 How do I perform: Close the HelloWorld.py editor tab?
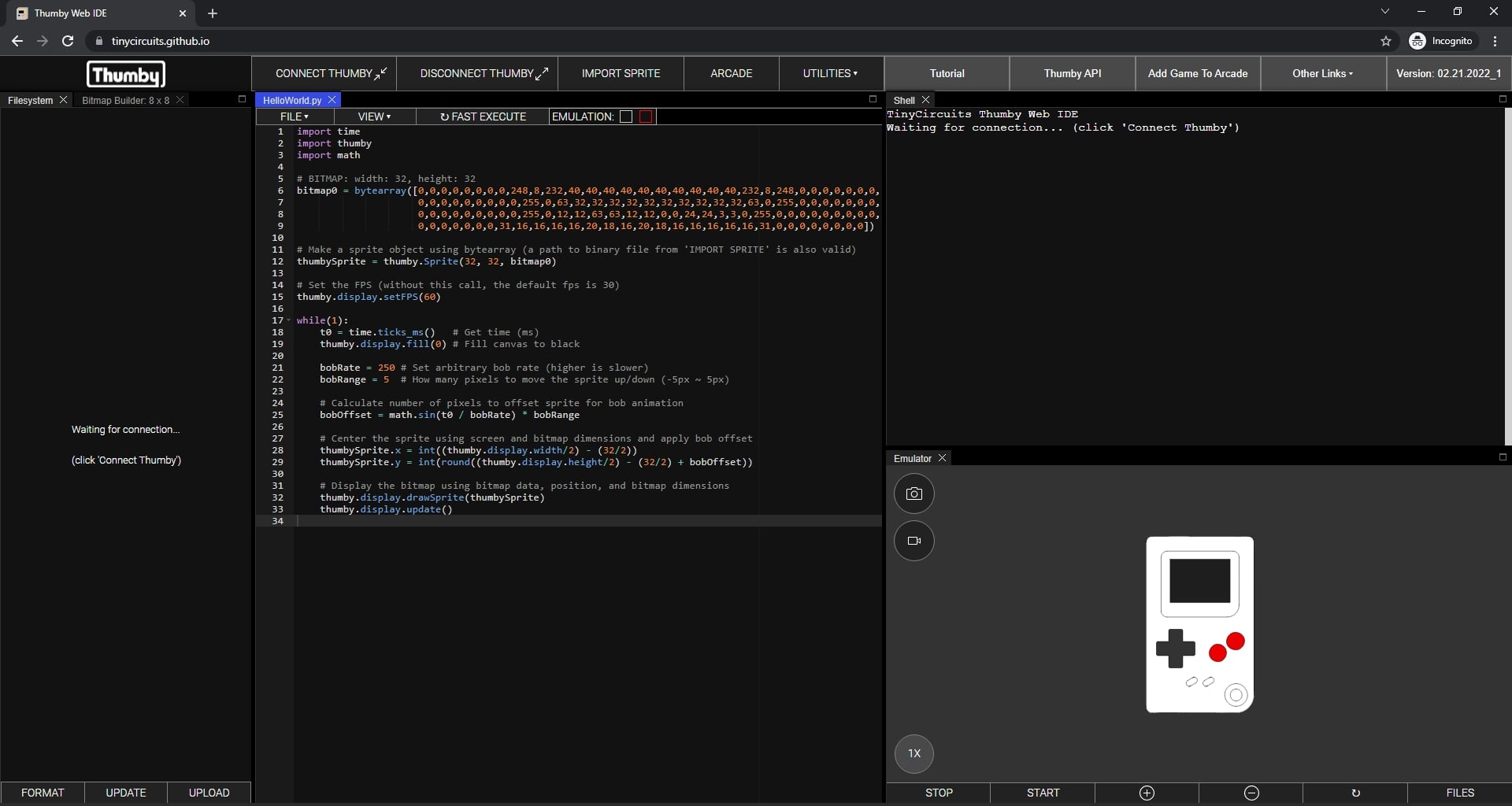tap(332, 100)
